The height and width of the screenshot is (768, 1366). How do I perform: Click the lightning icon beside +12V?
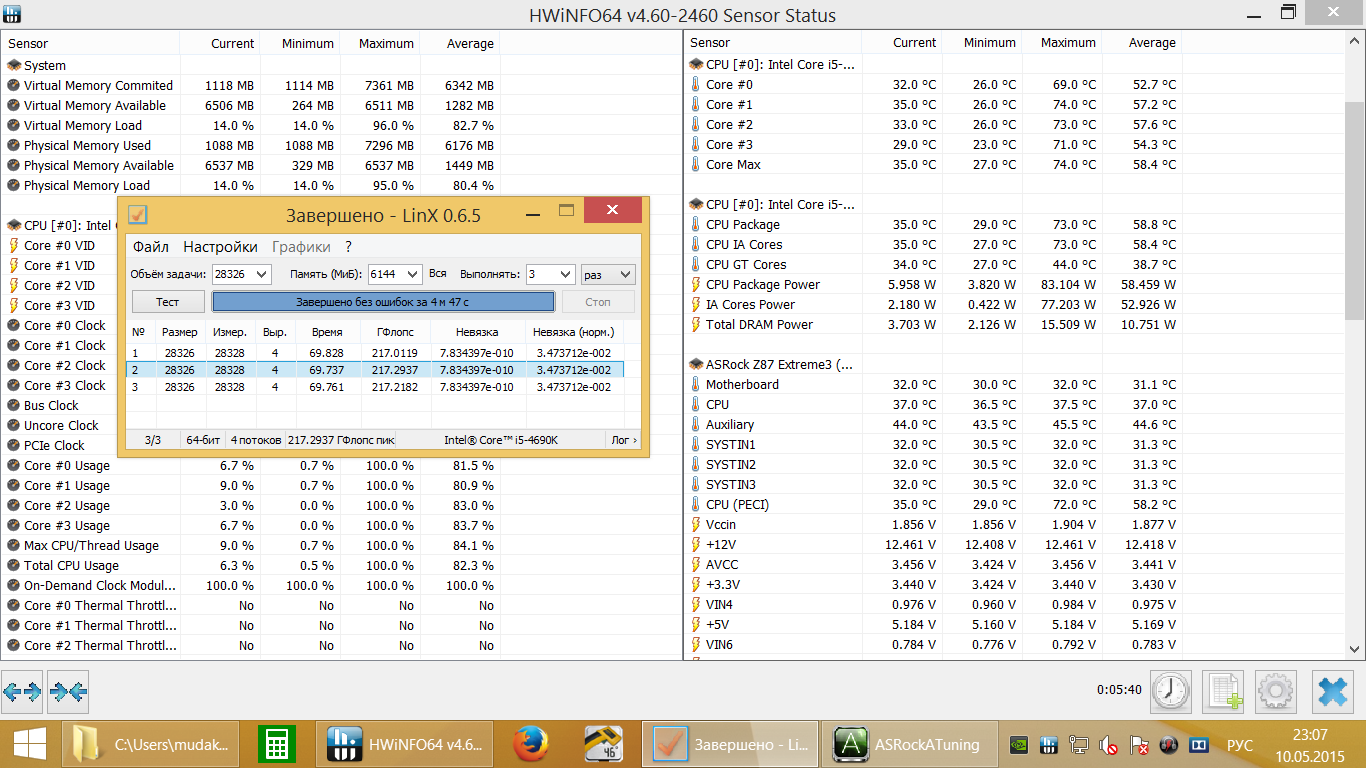[696, 545]
